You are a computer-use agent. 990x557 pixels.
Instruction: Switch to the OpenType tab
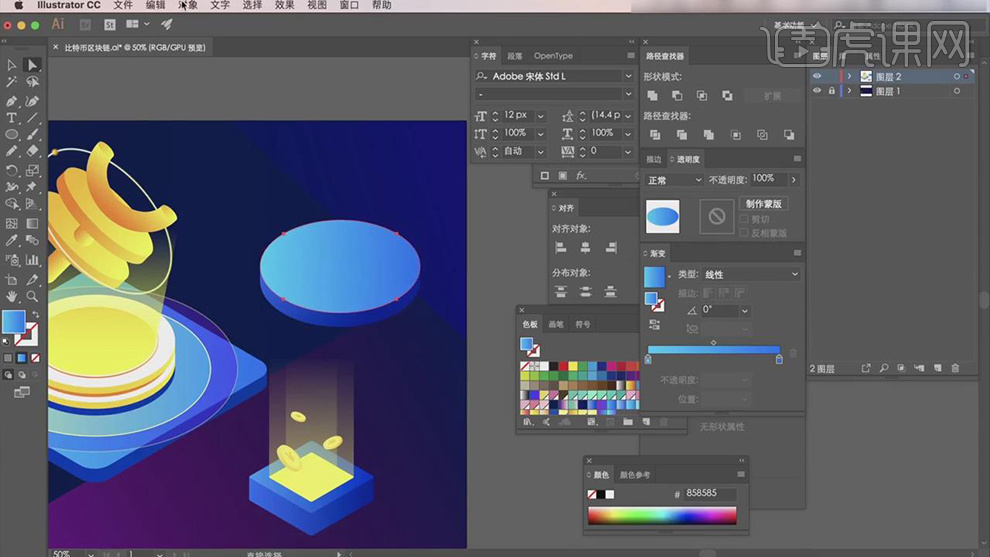pos(553,56)
